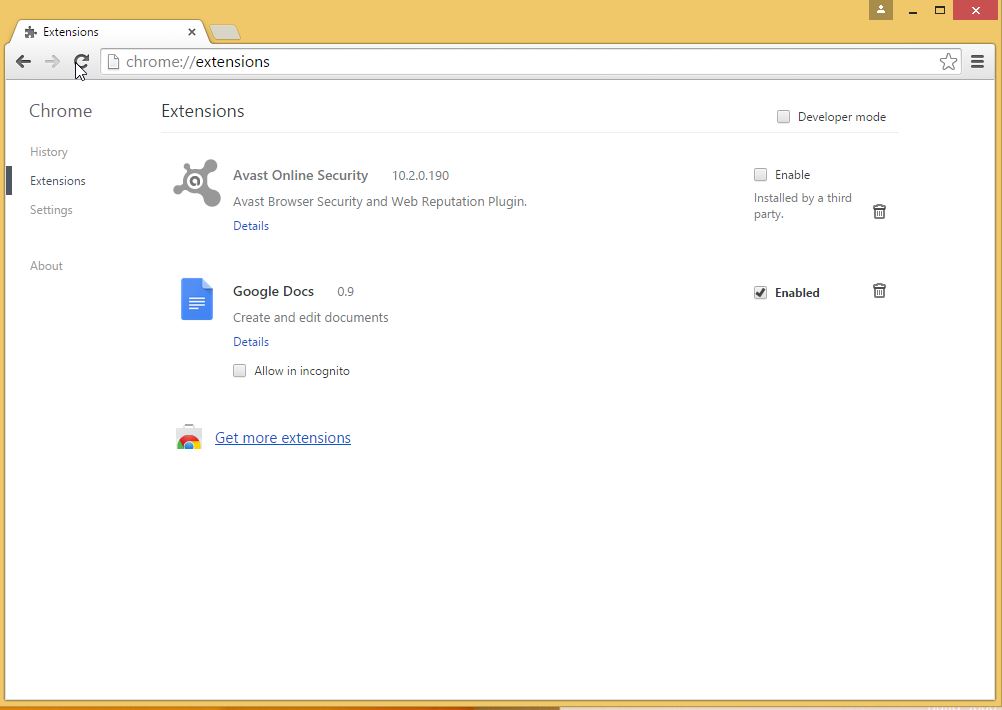
Task: Remove Avast Online Security via its trash icon
Action: tap(879, 212)
